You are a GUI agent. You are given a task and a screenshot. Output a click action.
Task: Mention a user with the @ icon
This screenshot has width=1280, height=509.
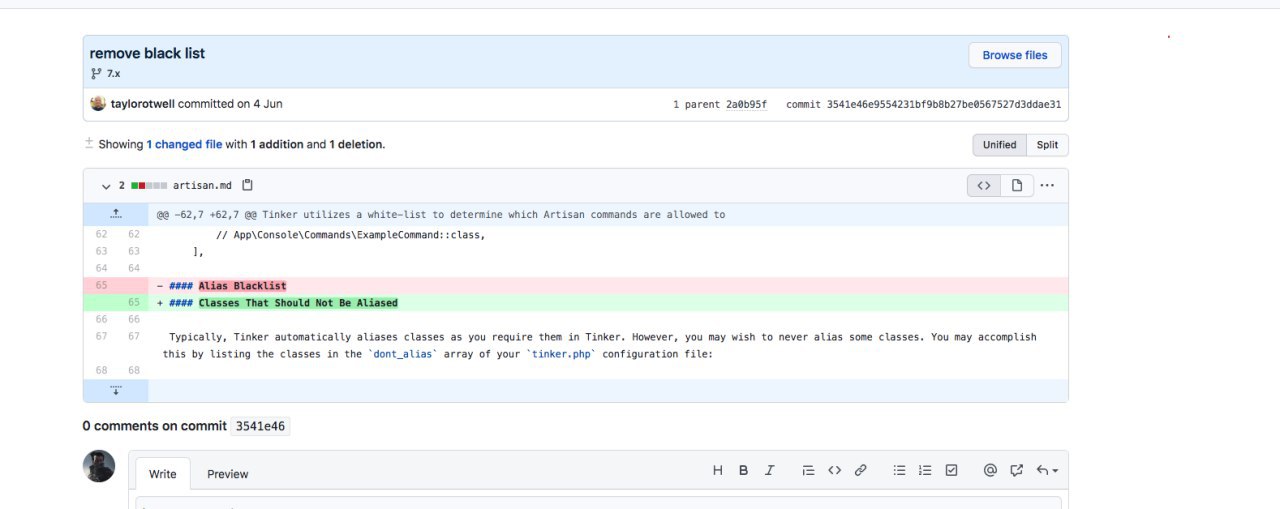pyautogui.click(x=990, y=470)
